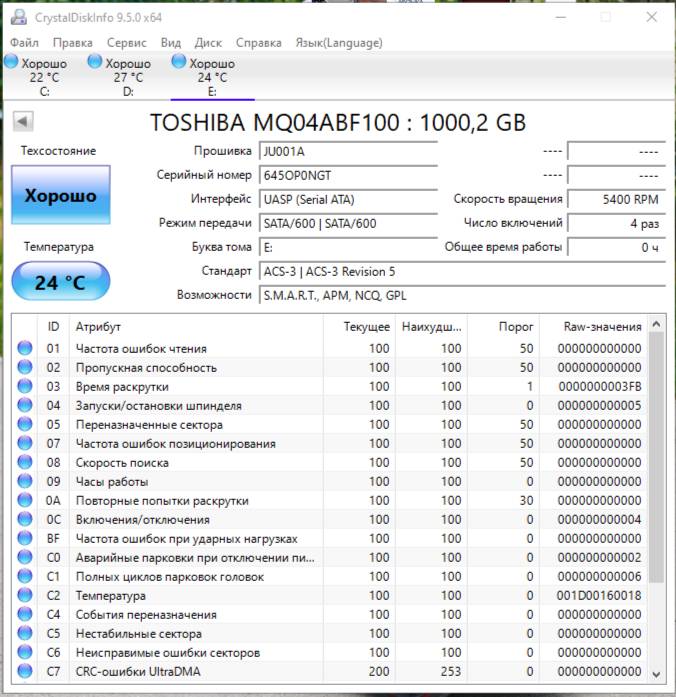The height and width of the screenshot is (697, 676).
Task: Click the 24 °C temperature indicator button
Action: 61,283
